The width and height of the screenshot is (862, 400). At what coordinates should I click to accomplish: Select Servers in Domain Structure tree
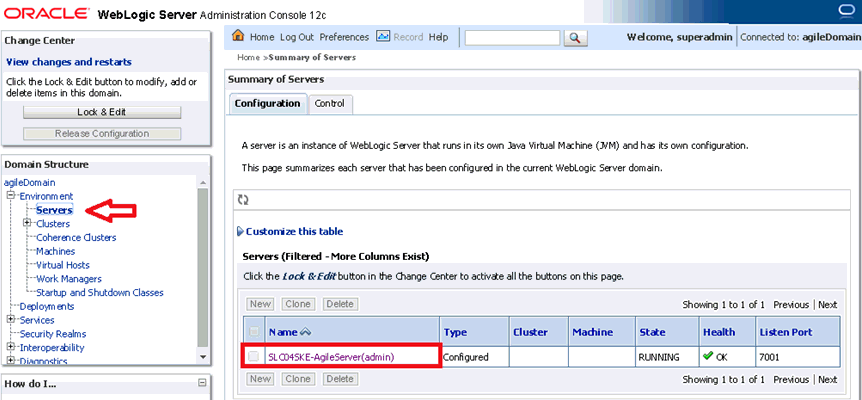(x=54, y=210)
